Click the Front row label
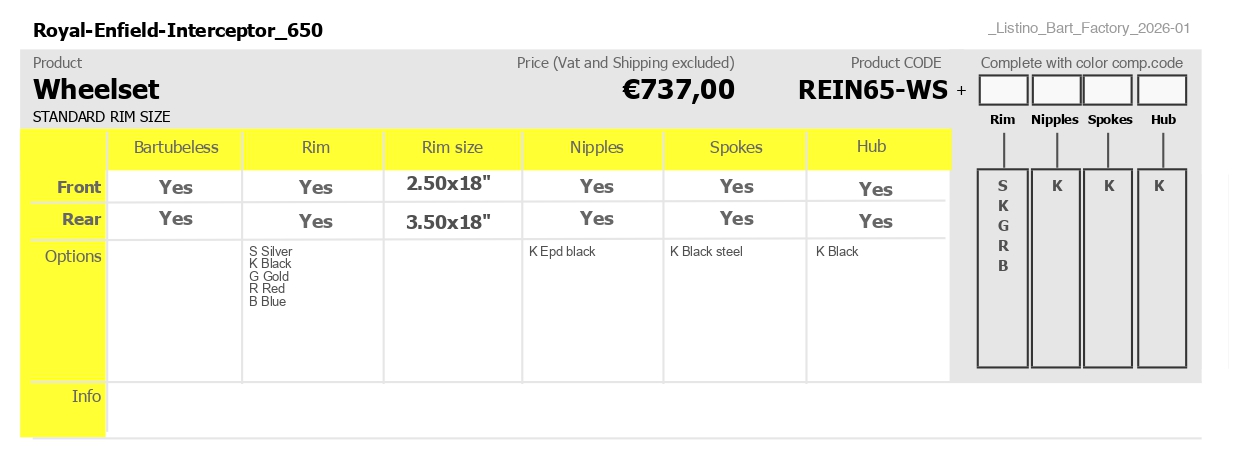This screenshot has height=473, width=1240. 79,187
